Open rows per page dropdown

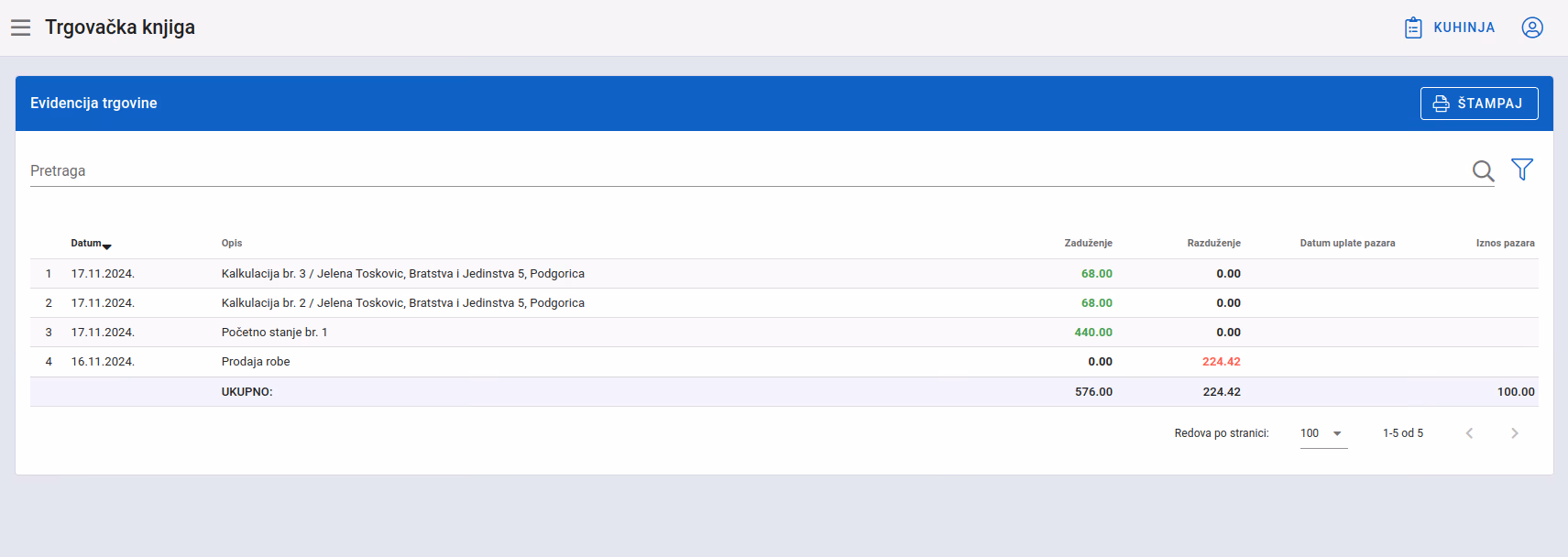pyautogui.click(x=1323, y=433)
